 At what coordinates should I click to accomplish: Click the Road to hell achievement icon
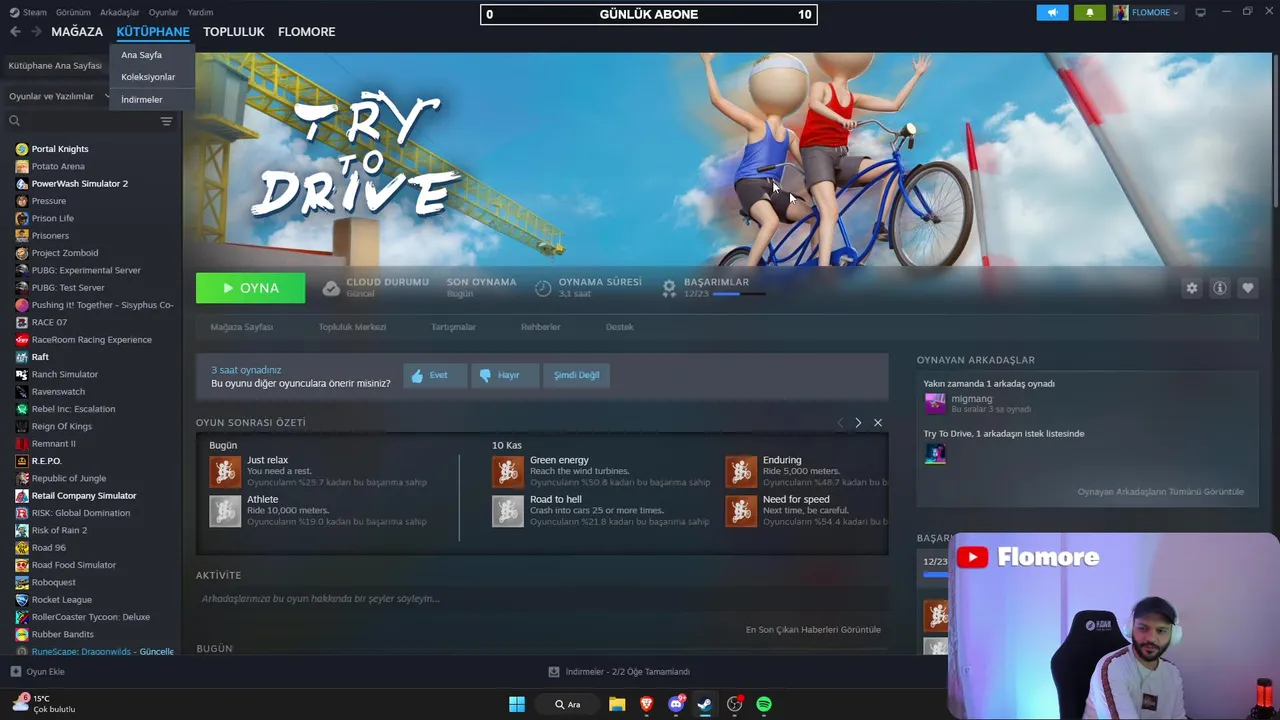pyautogui.click(x=508, y=510)
